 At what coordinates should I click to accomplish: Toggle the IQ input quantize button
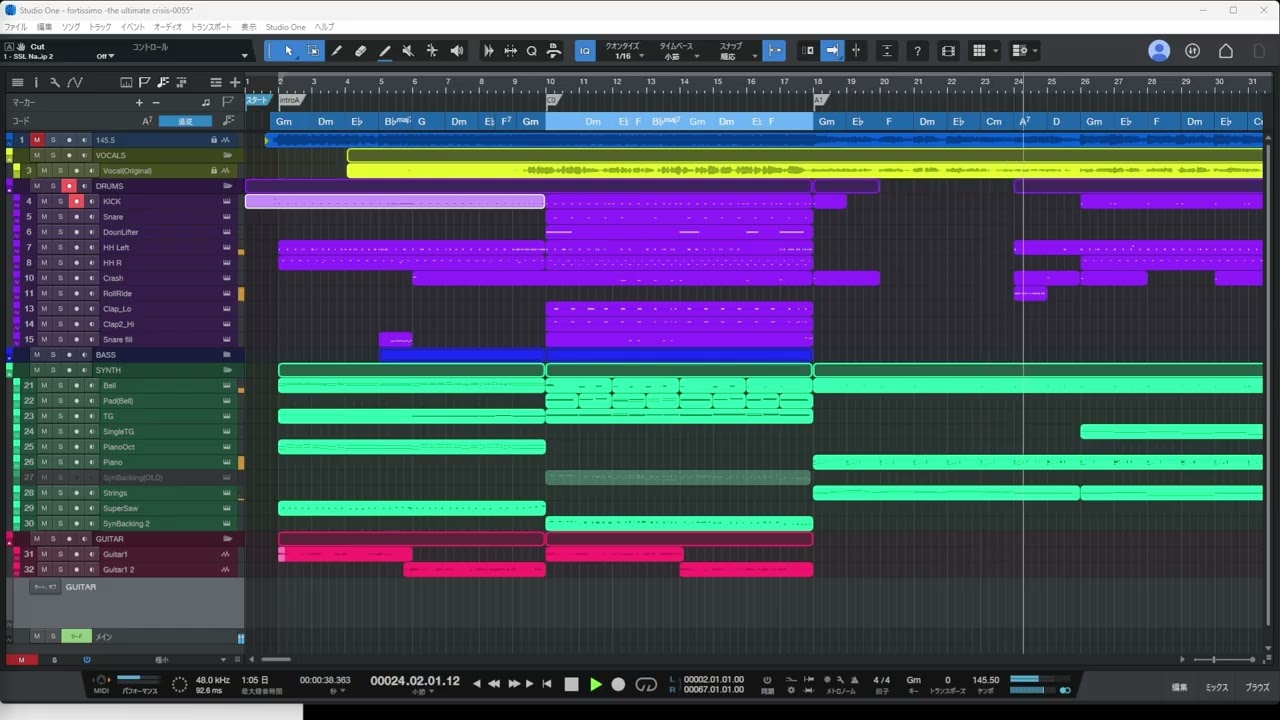(x=586, y=51)
